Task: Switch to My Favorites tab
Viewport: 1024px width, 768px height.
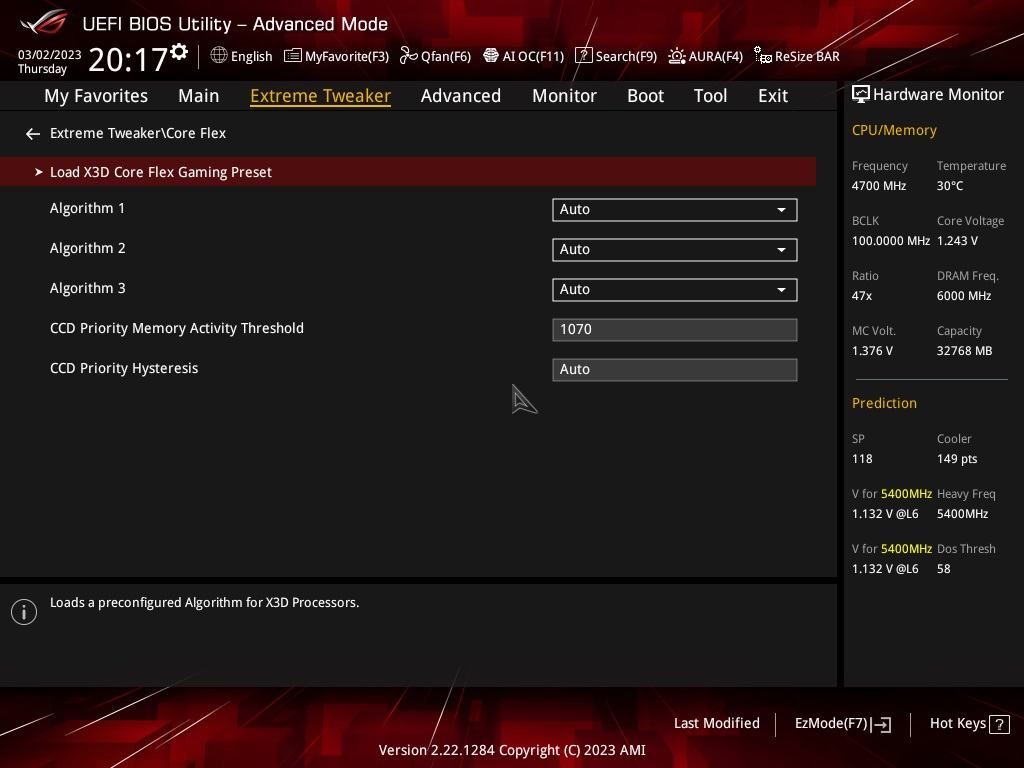Action: point(96,96)
